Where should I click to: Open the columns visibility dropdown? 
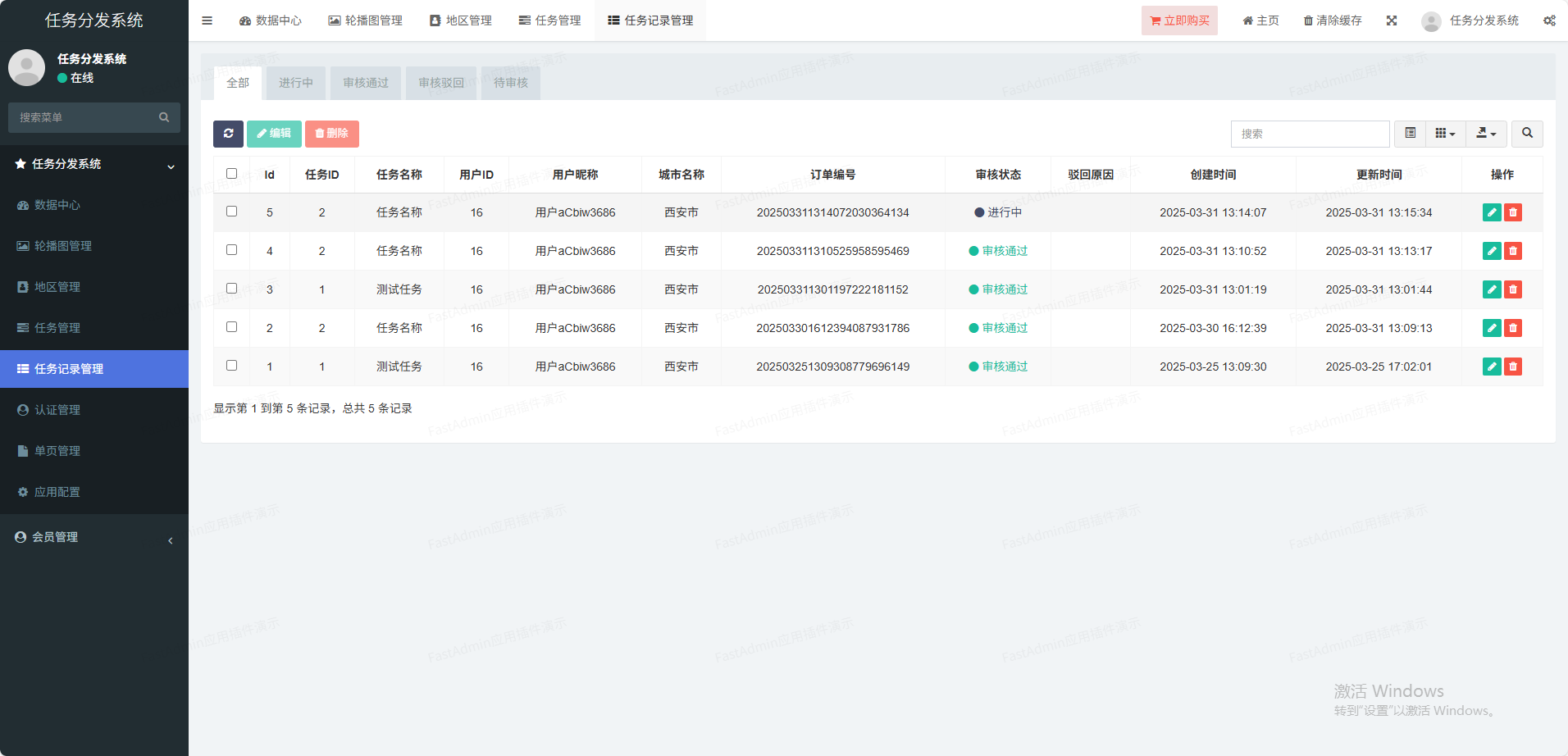1445,134
